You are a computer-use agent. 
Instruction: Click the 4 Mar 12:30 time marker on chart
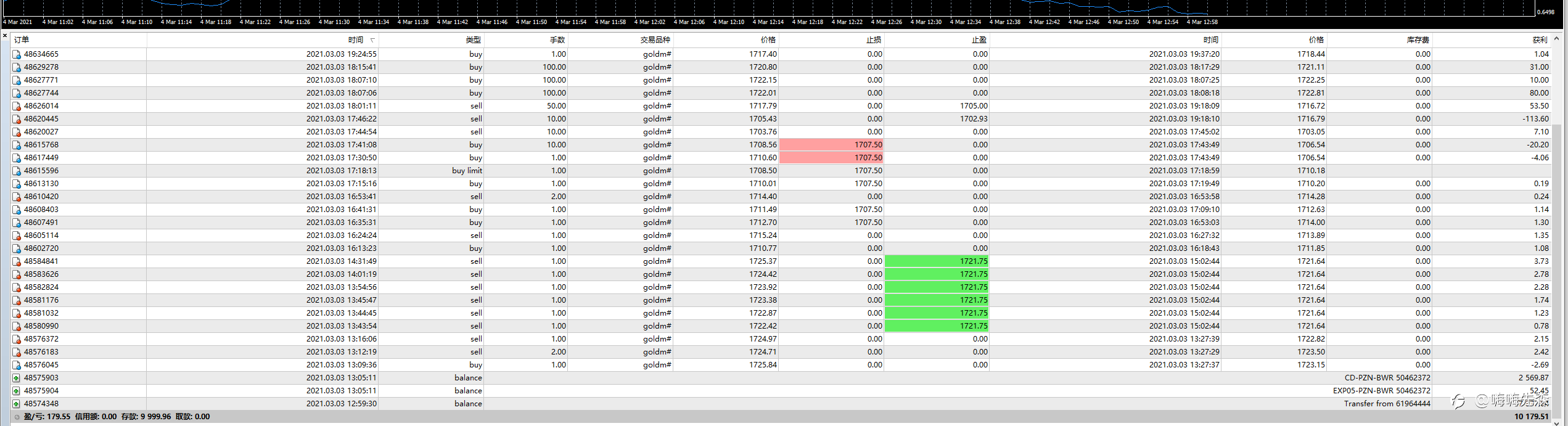coord(926,22)
